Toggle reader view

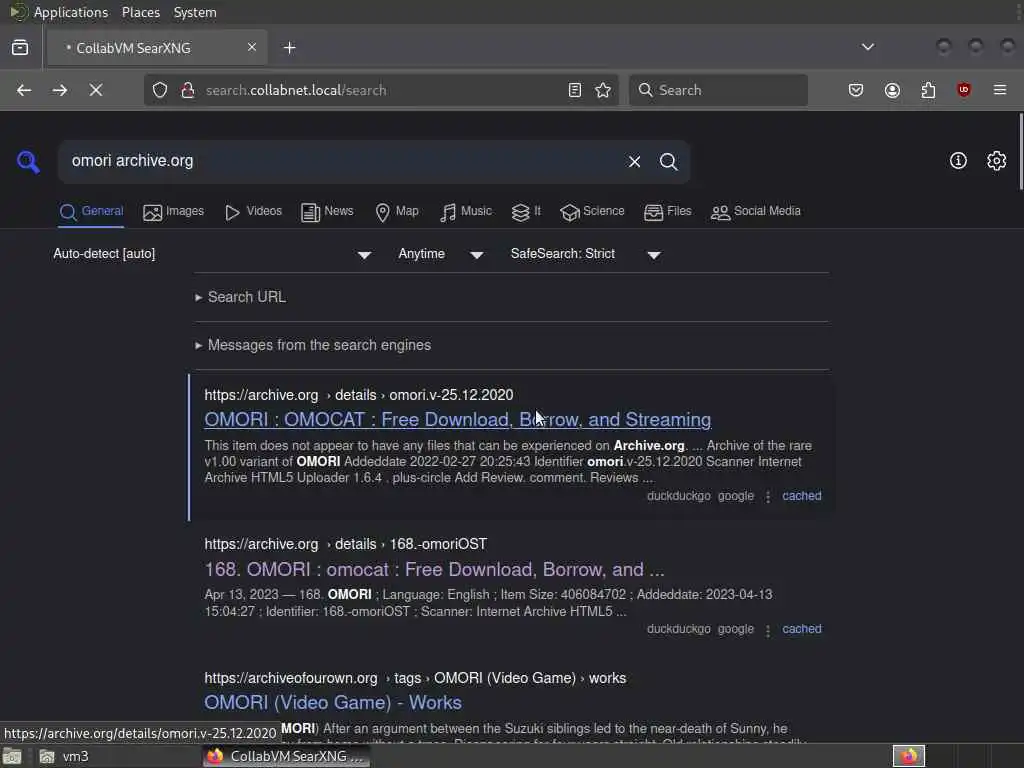pyautogui.click(x=574, y=90)
